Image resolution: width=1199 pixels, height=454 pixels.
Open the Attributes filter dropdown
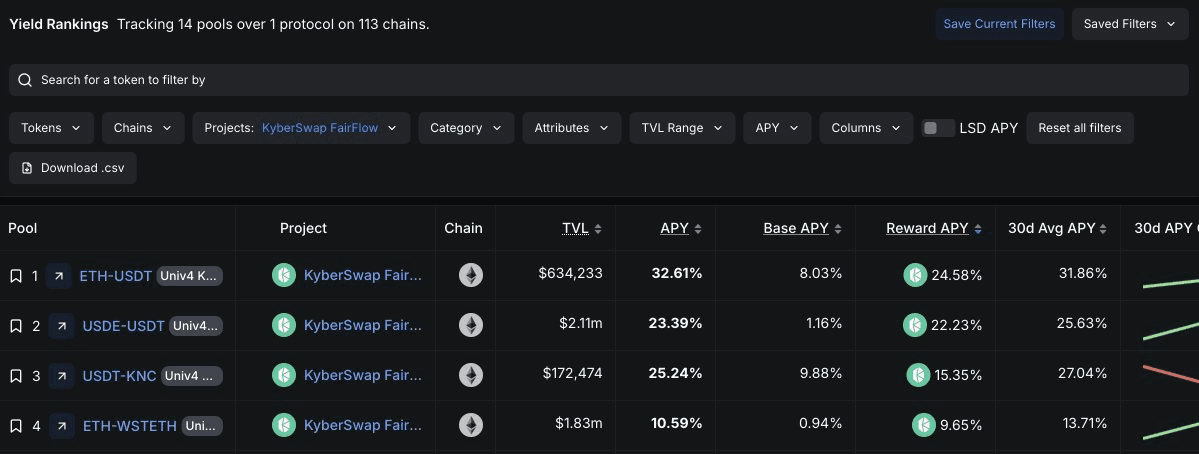[572, 128]
